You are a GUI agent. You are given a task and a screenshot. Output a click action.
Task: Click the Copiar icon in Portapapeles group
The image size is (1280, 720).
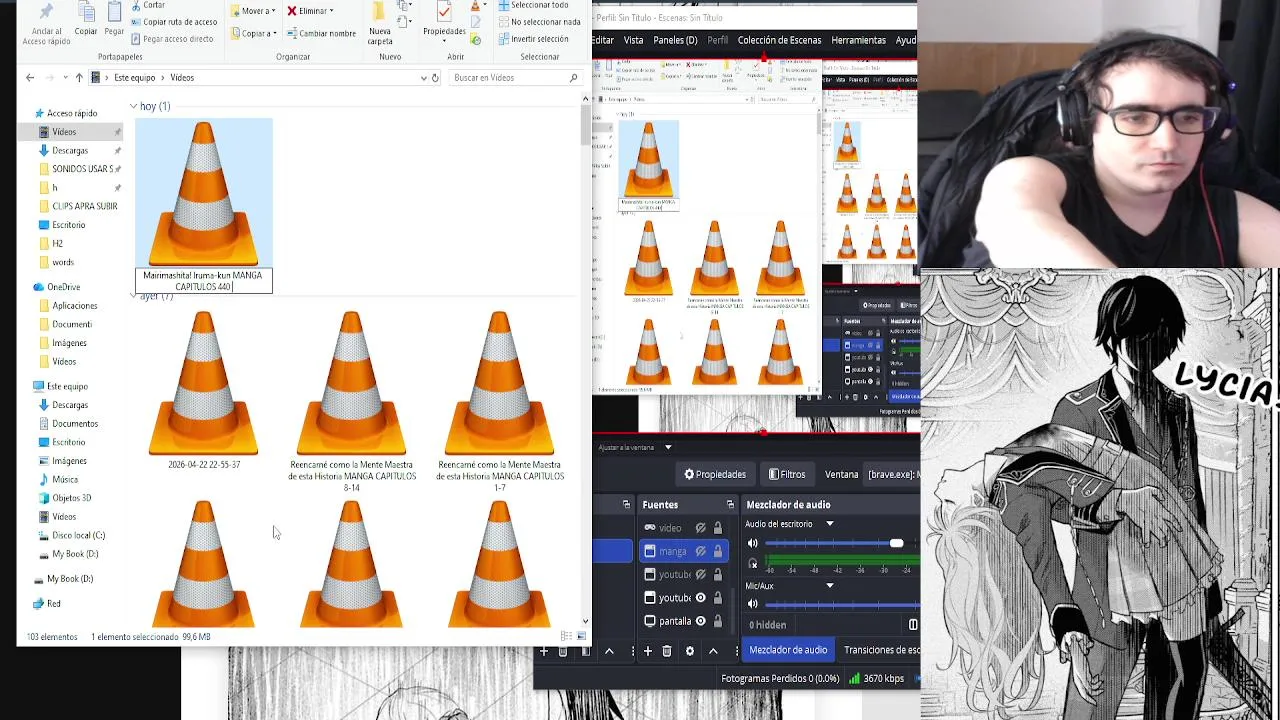click(x=86, y=13)
